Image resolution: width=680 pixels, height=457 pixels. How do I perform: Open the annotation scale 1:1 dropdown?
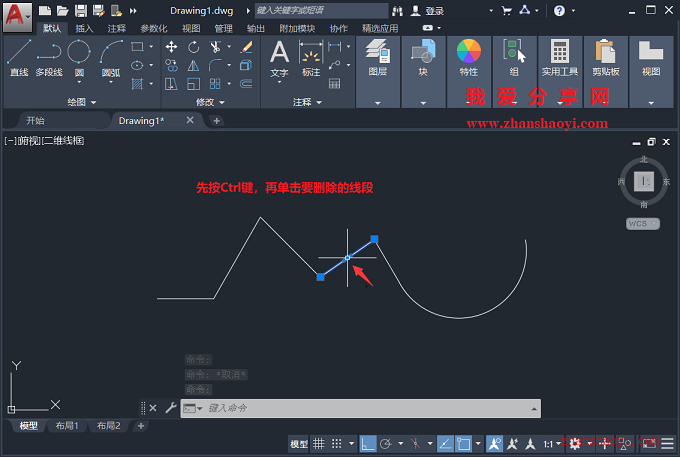[x=552, y=444]
